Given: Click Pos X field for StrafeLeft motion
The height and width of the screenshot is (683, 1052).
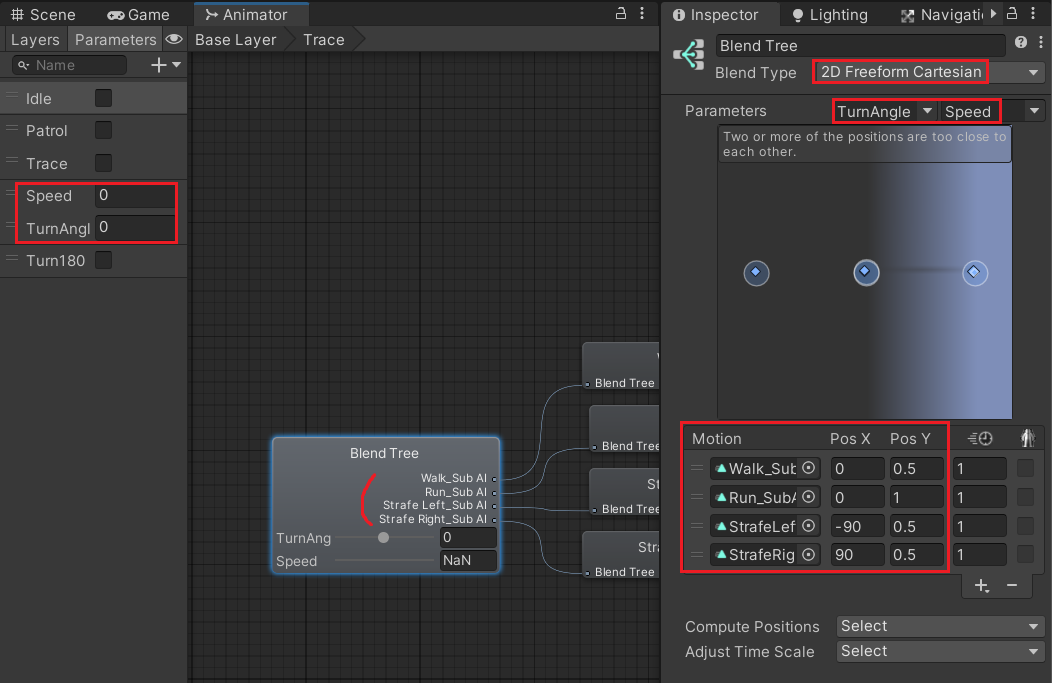Looking at the screenshot, I should tap(857, 526).
